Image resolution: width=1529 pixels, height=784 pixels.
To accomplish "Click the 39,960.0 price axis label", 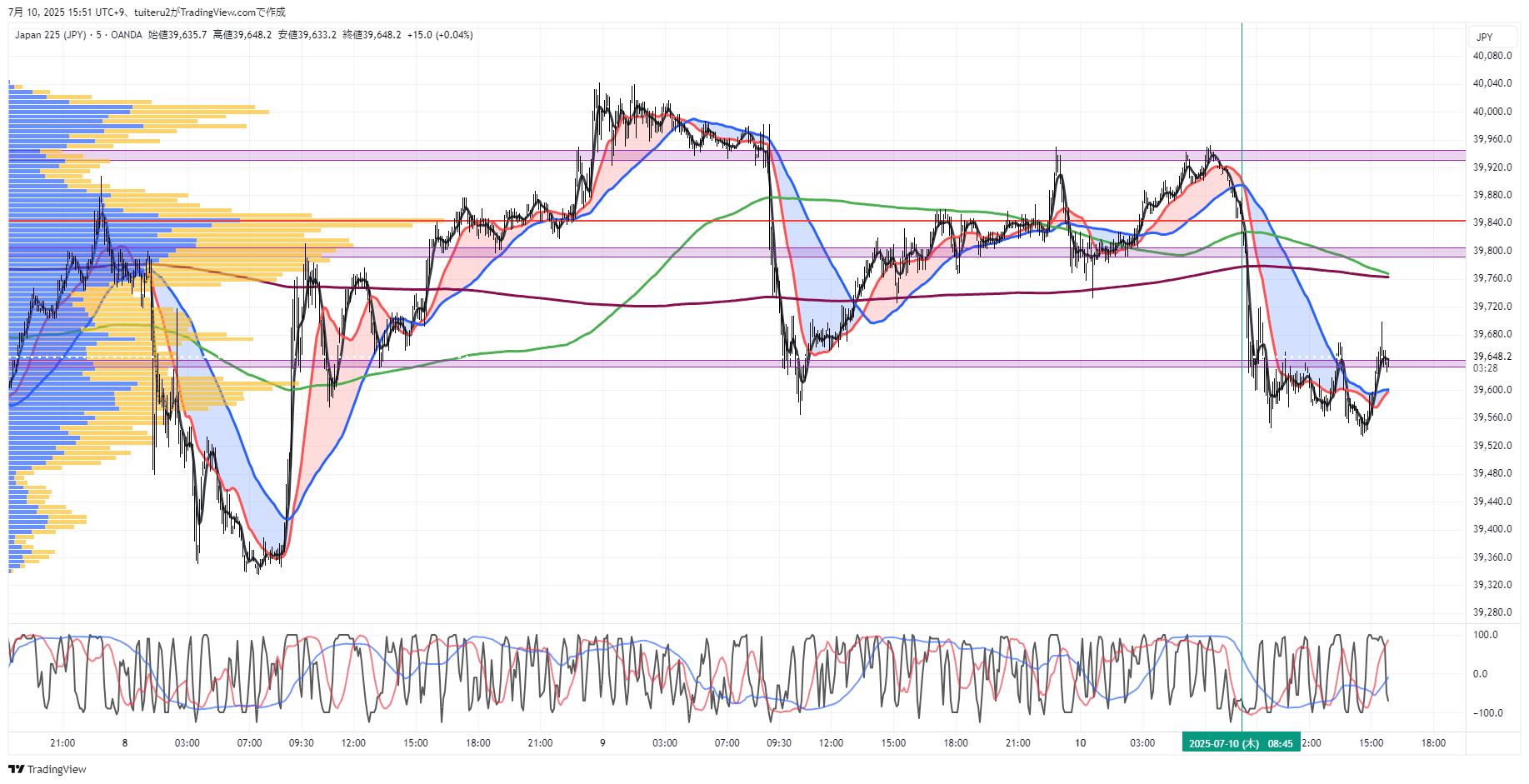I will tap(1492, 139).
